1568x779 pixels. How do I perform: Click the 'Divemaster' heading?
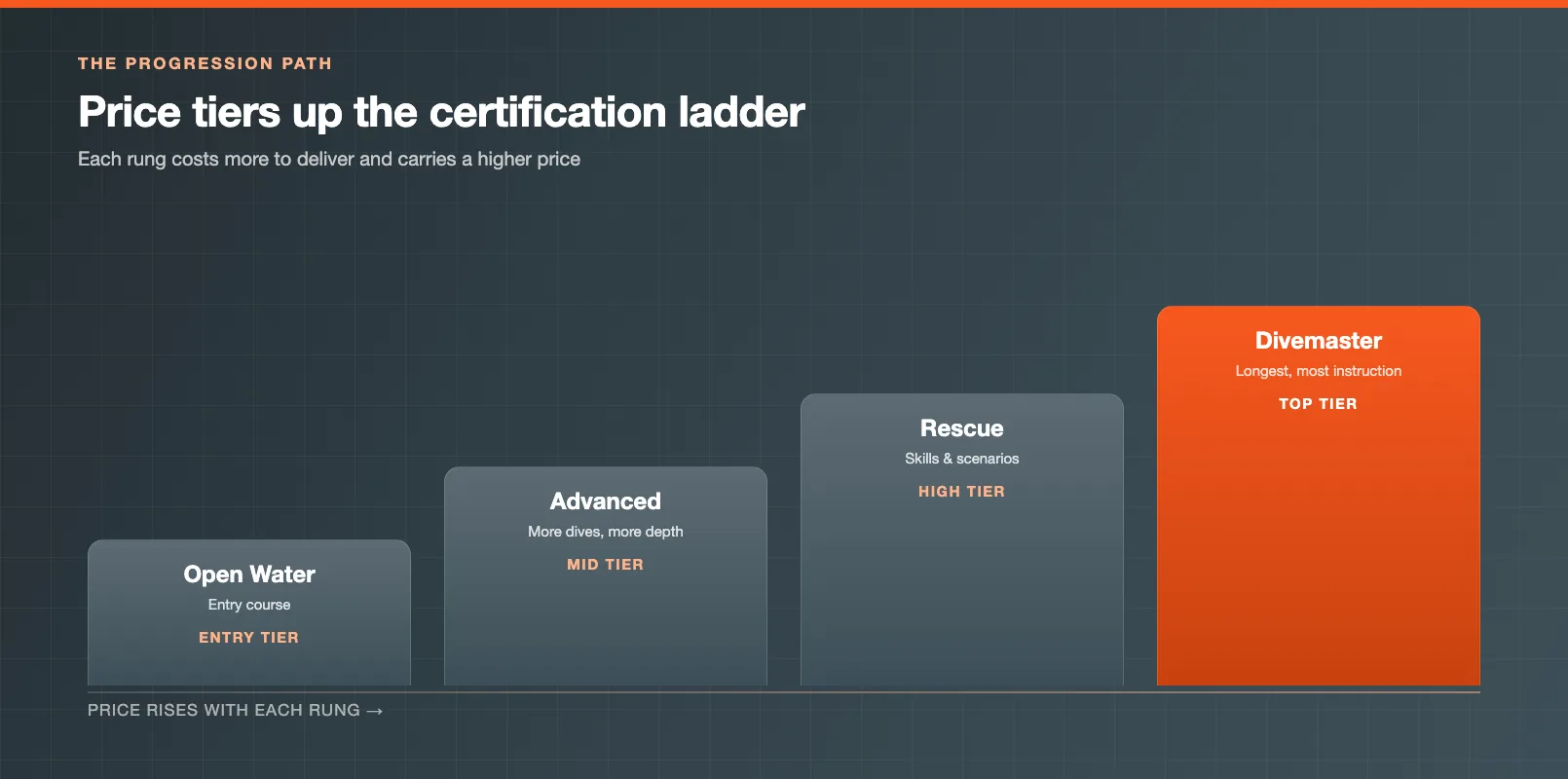1319,341
